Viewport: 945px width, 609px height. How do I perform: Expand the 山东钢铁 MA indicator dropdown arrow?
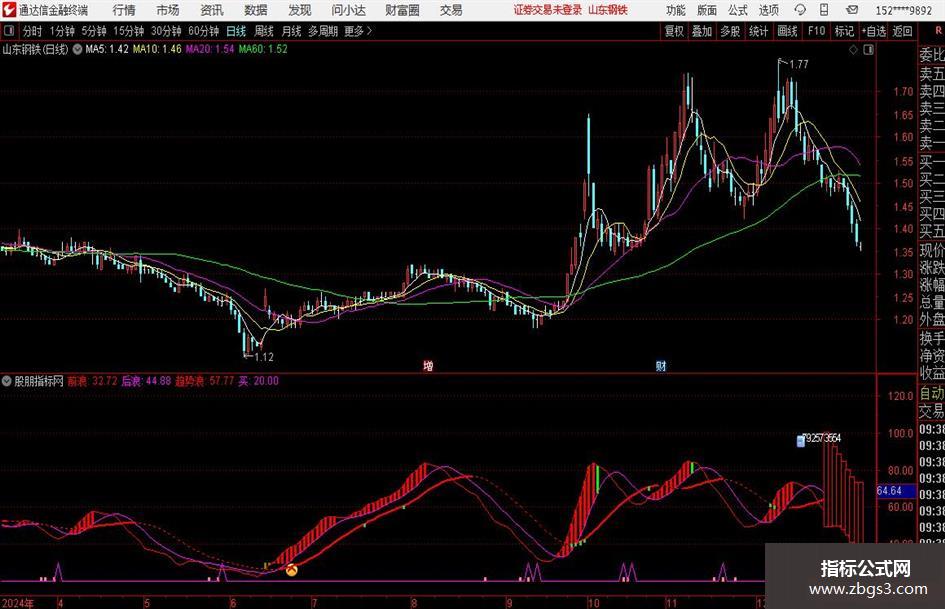(78, 49)
